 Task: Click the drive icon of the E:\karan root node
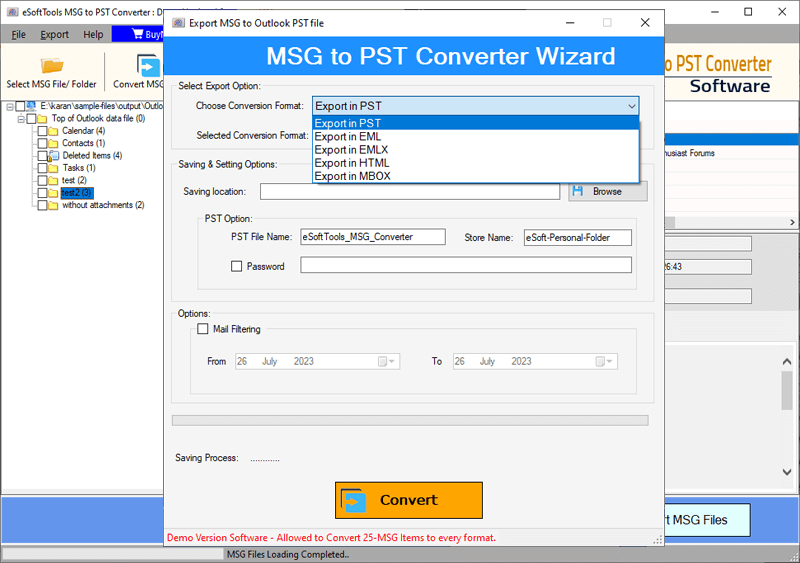click(31, 106)
